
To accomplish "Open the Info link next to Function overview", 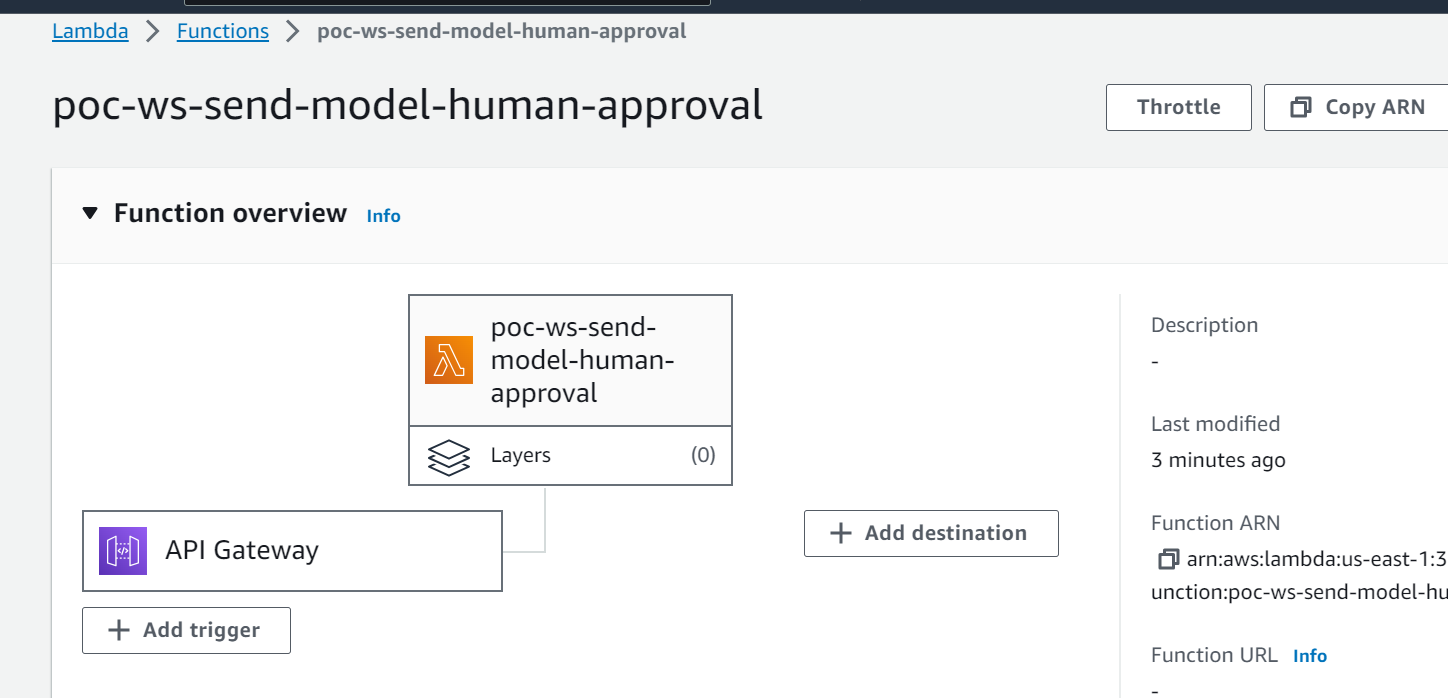I will click(383, 215).
